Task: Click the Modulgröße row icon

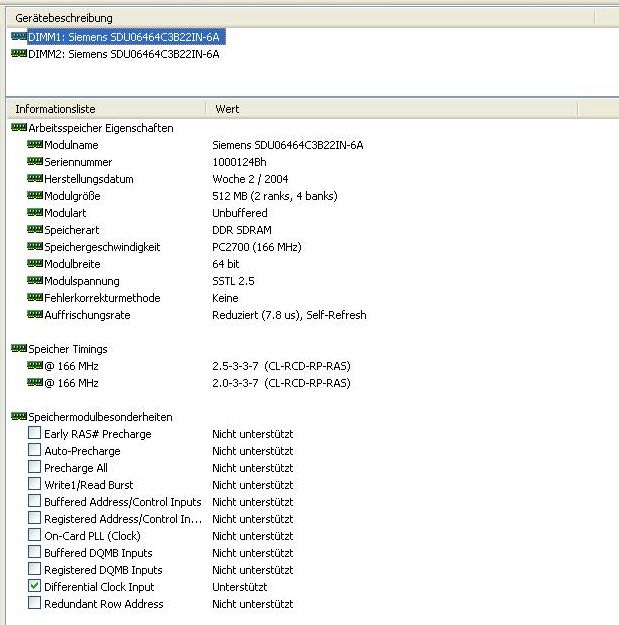Action: 35,195
